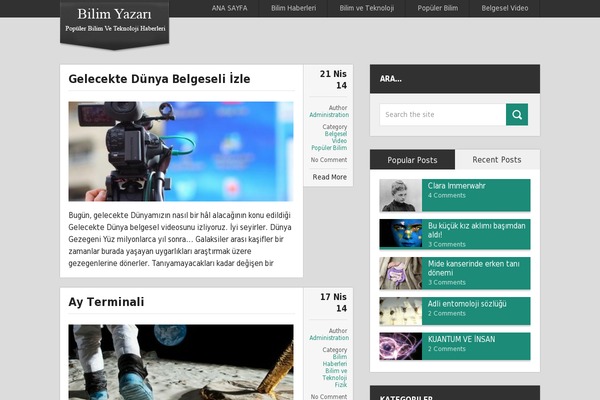Select Popüler Bilim in the top navigation

437,8
